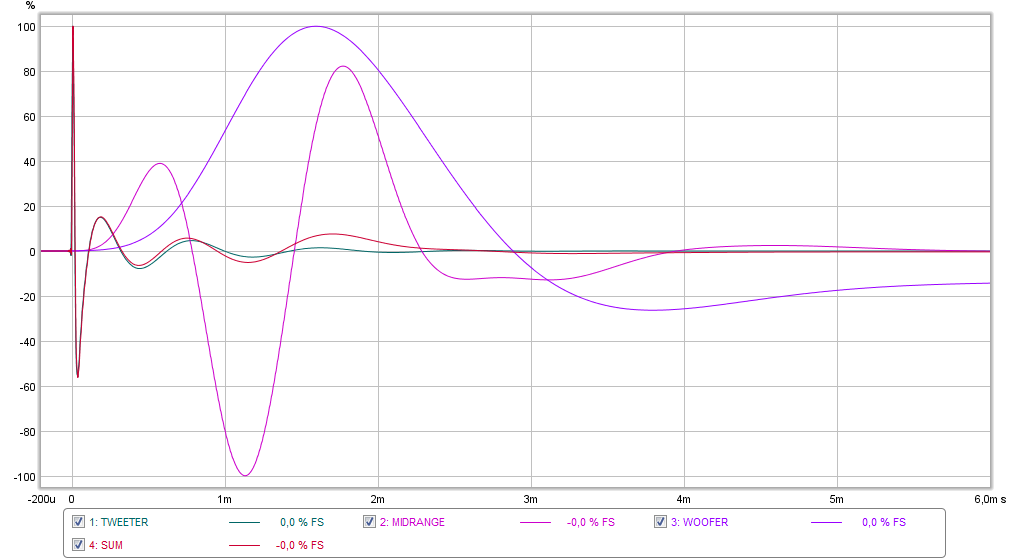Select the 2: MIDRANGE legend label
The image size is (1010, 559).
point(412,522)
